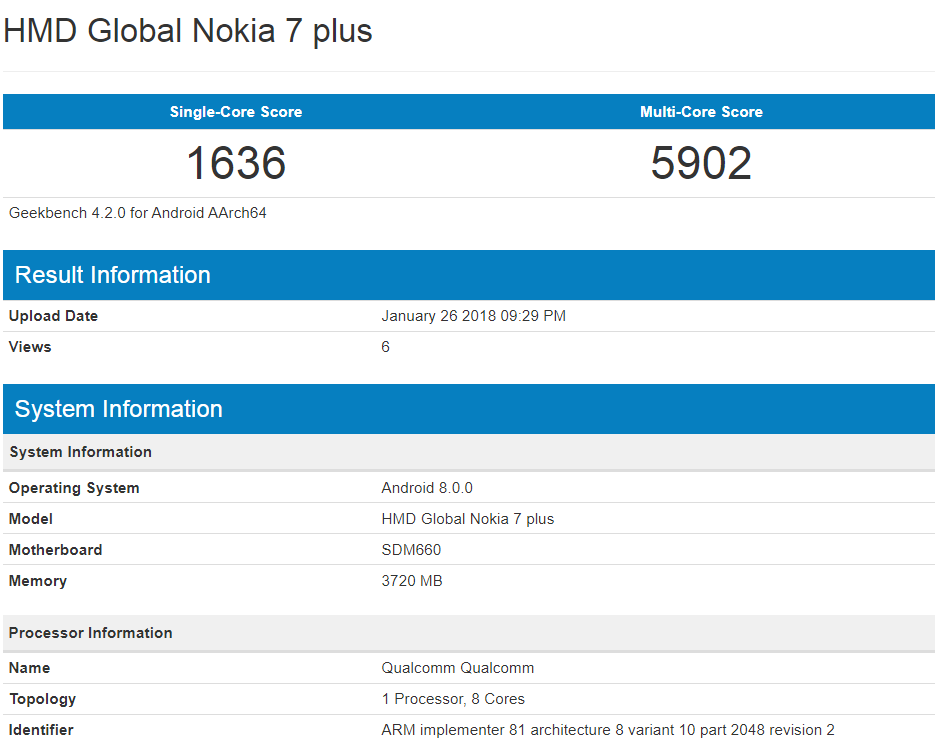Click the HMD Global Nokia 7 plus model value
The image size is (938, 738).
click(x=467, y=519)
